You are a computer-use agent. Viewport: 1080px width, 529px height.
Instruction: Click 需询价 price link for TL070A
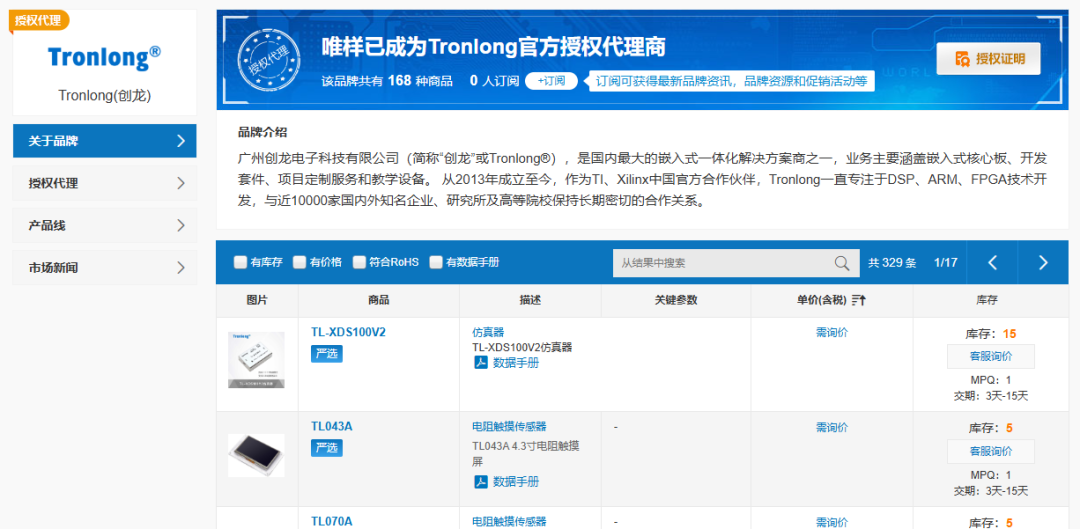pos(831,521)
